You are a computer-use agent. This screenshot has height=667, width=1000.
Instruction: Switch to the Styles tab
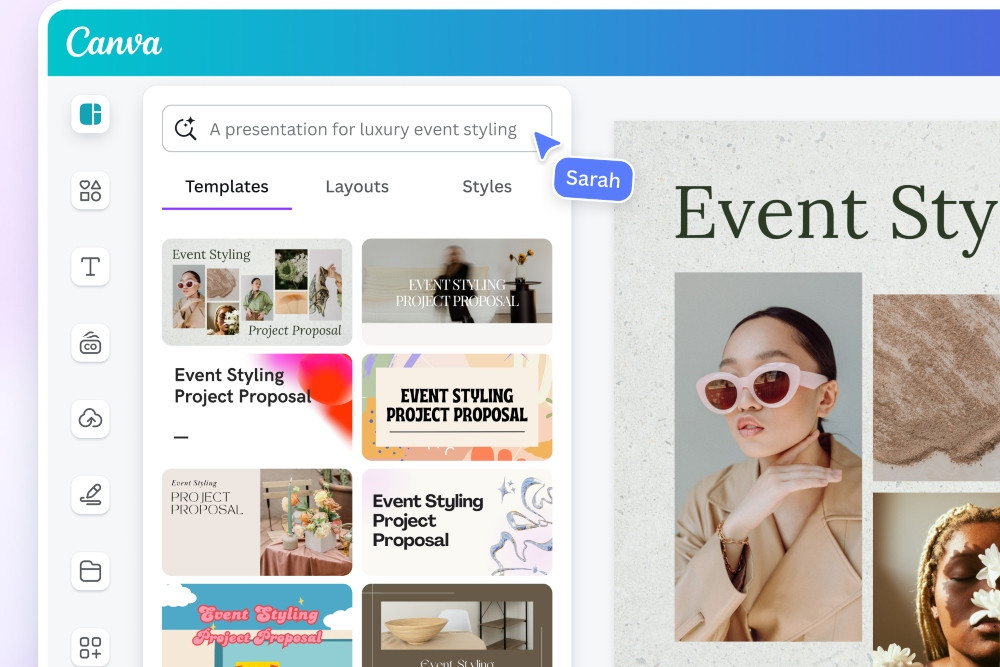(x=487, y=187)
